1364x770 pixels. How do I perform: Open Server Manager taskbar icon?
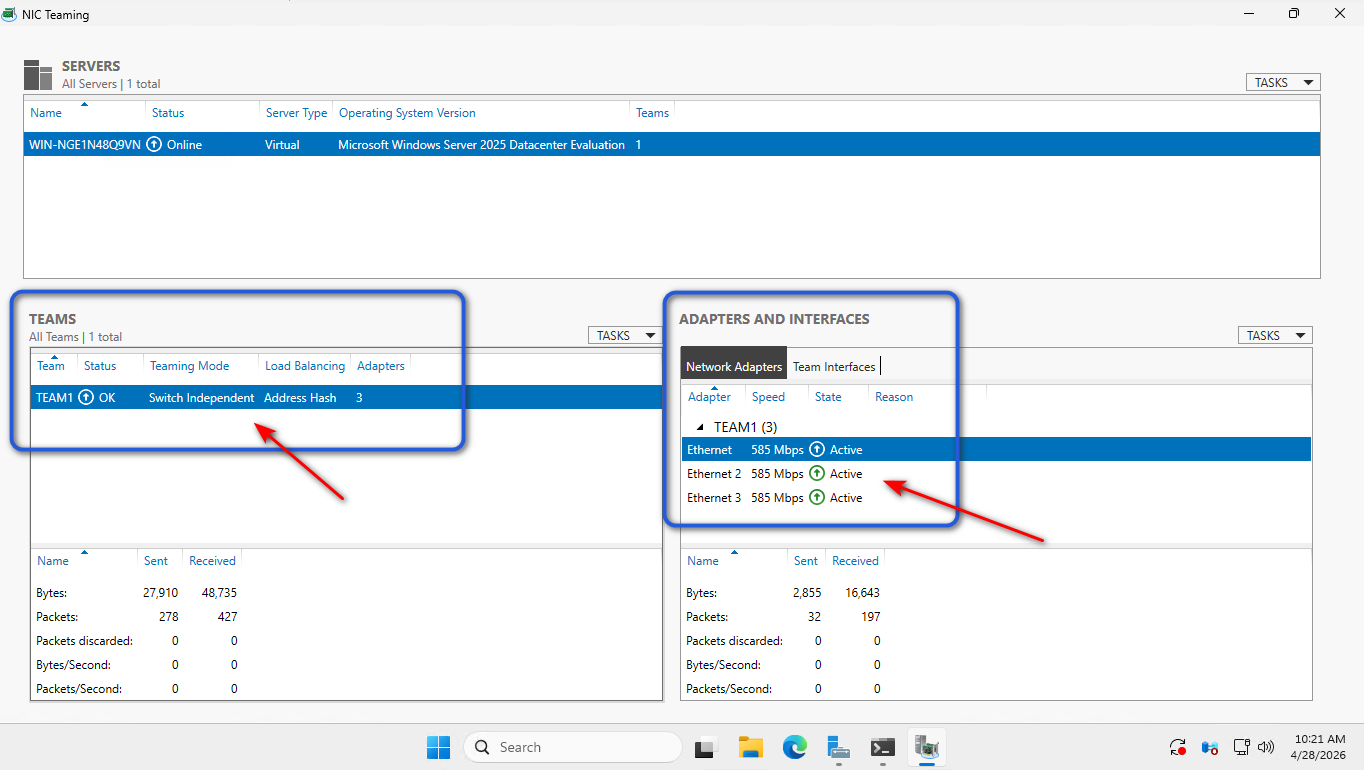pyautogui.click(x=838, y=747)
